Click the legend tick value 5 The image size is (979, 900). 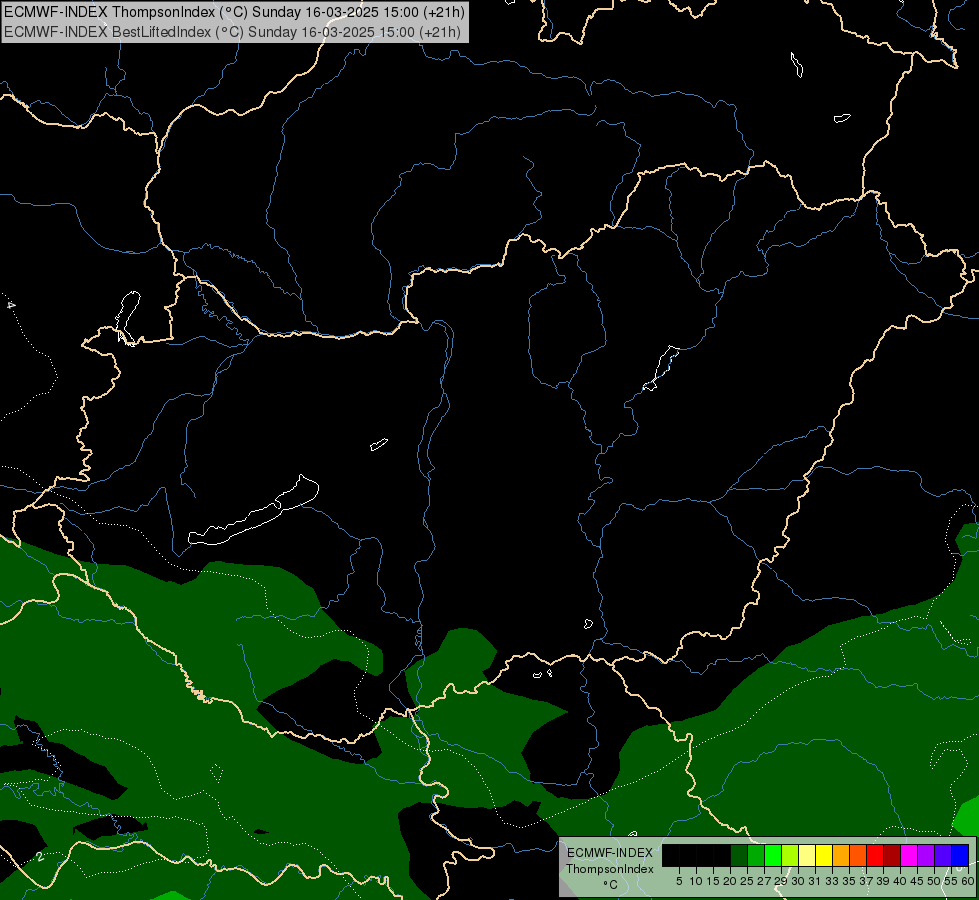tap(679, 881)
